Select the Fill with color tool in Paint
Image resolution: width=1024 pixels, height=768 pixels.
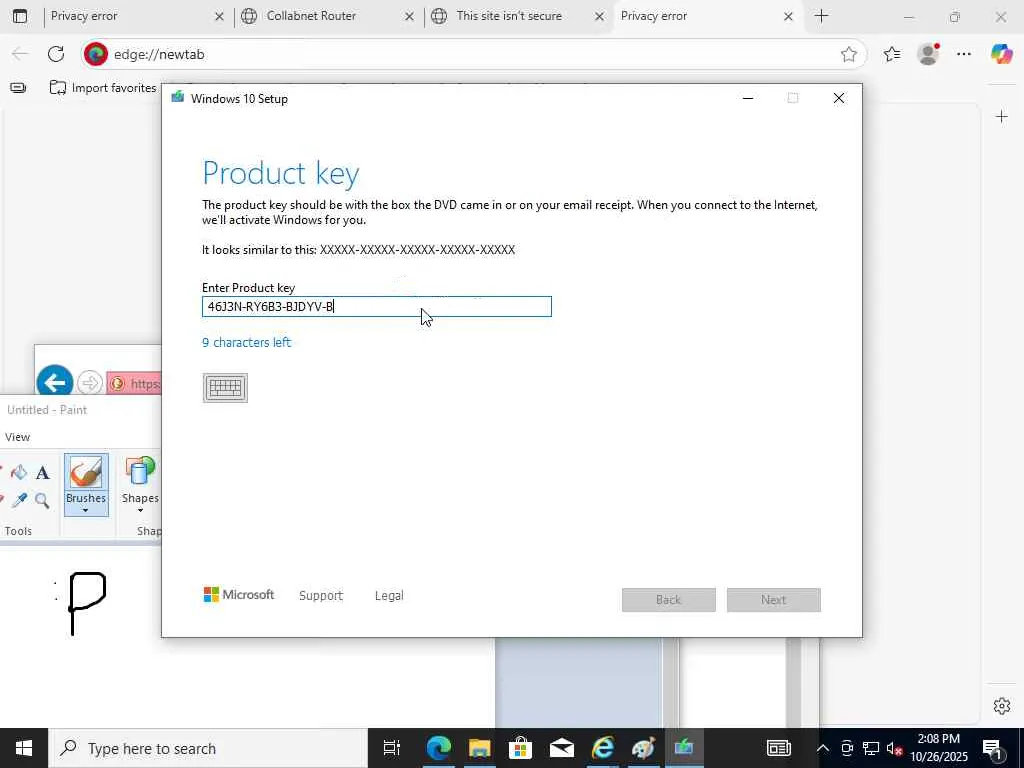tap(19, 472)
